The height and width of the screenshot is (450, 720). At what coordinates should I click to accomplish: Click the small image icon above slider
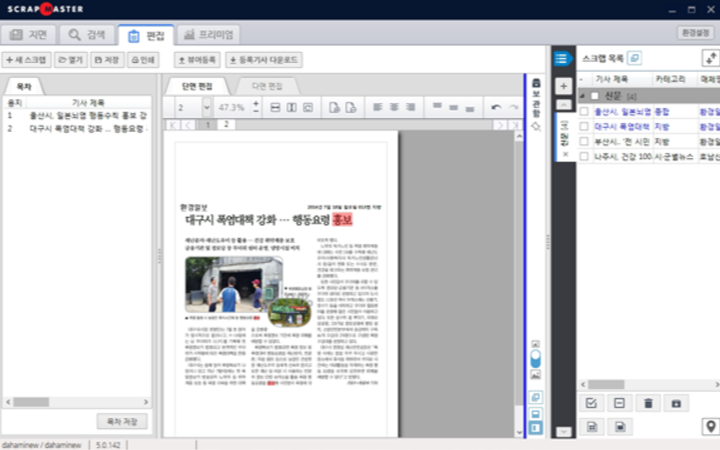pyautogui.click(x=535, y=344)
